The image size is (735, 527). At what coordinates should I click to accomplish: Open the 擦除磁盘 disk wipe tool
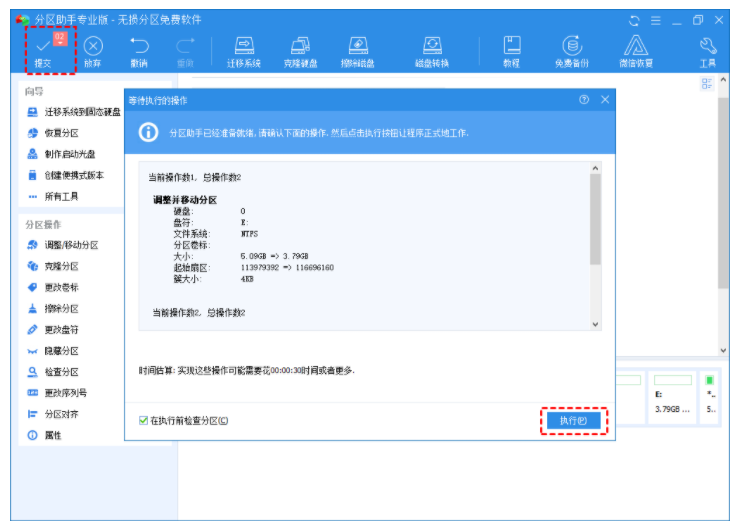point(359,50)
